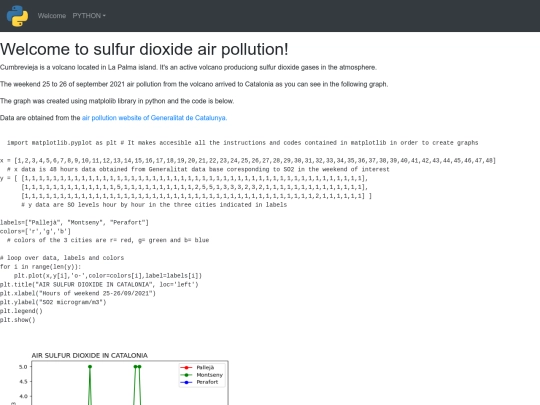Click the sulfur dioxide graph image
Viewport: 540px width, 405px height.
tap(119, 378)
